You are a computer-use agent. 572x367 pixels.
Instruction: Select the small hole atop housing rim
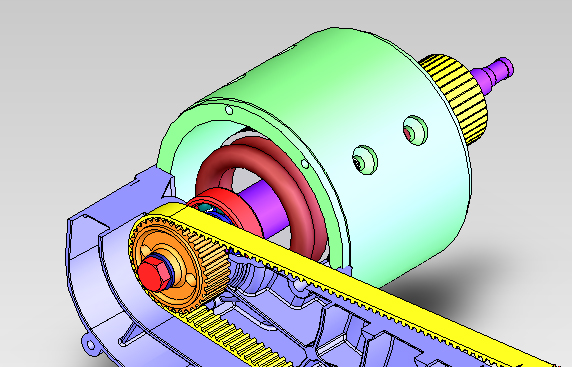pos(229,109)
